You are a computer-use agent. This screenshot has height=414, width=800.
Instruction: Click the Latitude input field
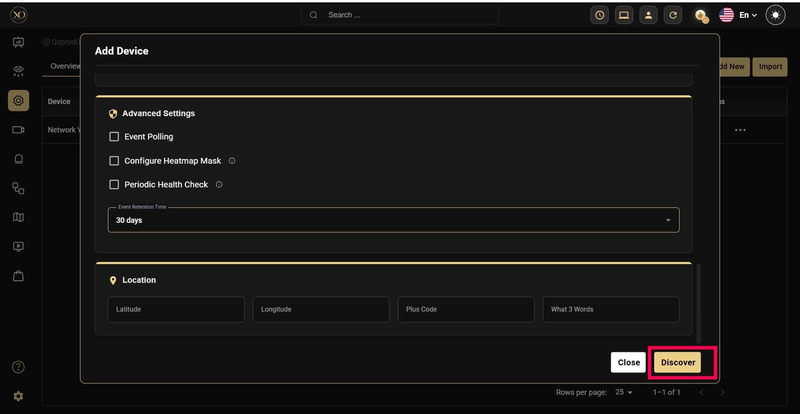176,309
